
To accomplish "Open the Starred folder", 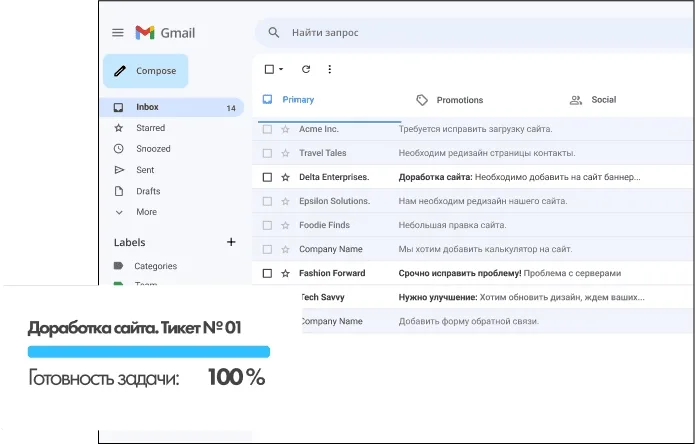I will click(x=151, y=128).
